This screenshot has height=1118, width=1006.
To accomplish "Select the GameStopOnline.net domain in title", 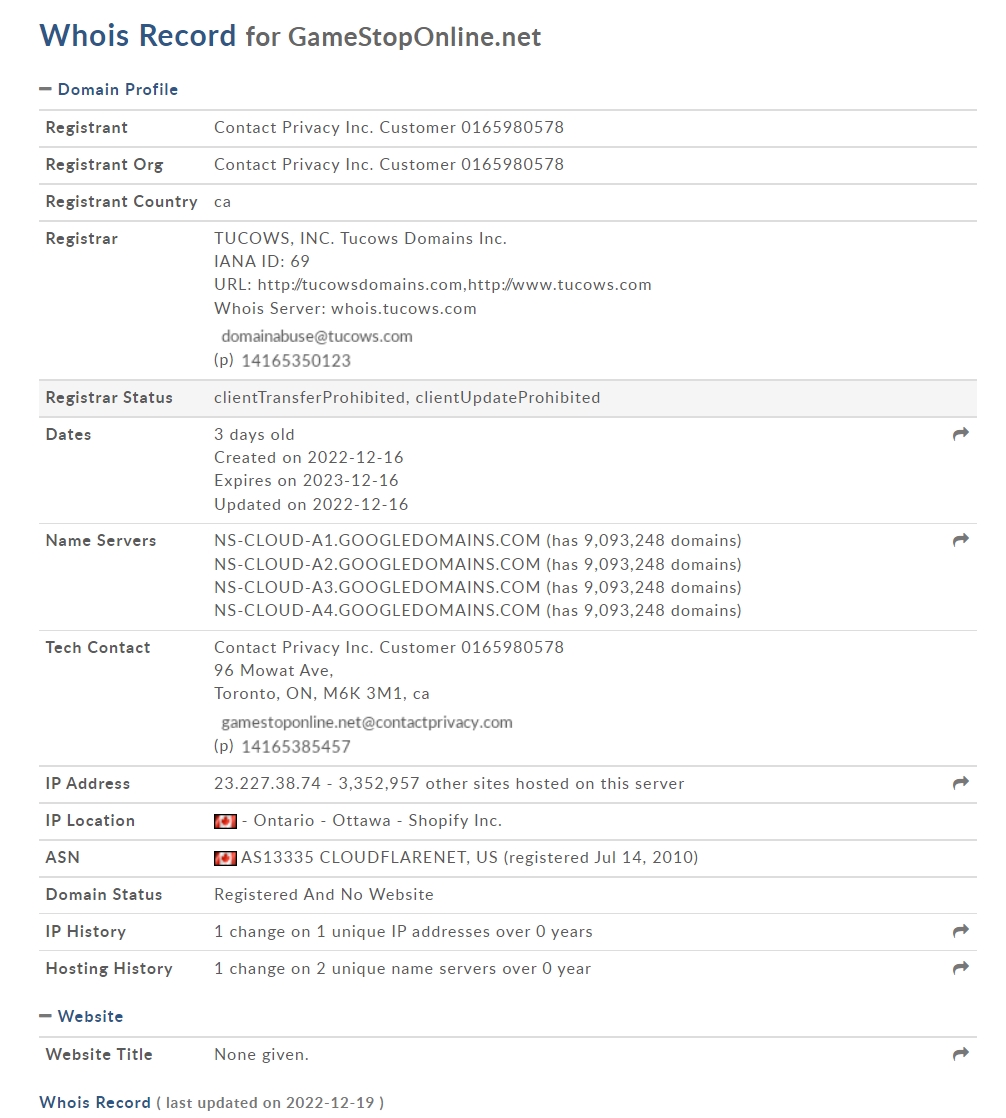I will tap(414, 37).
